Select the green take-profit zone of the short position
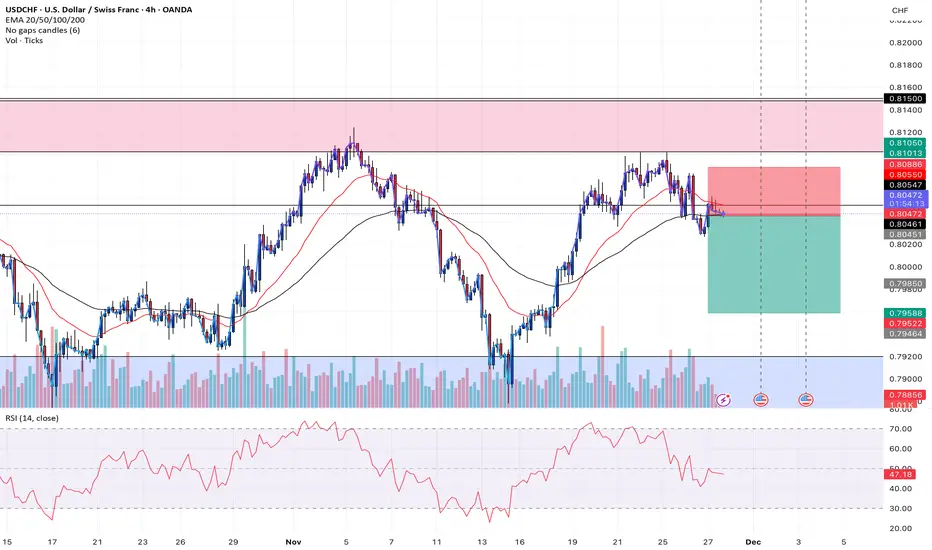This screenshot has width=932, height=550. [774, 264]
